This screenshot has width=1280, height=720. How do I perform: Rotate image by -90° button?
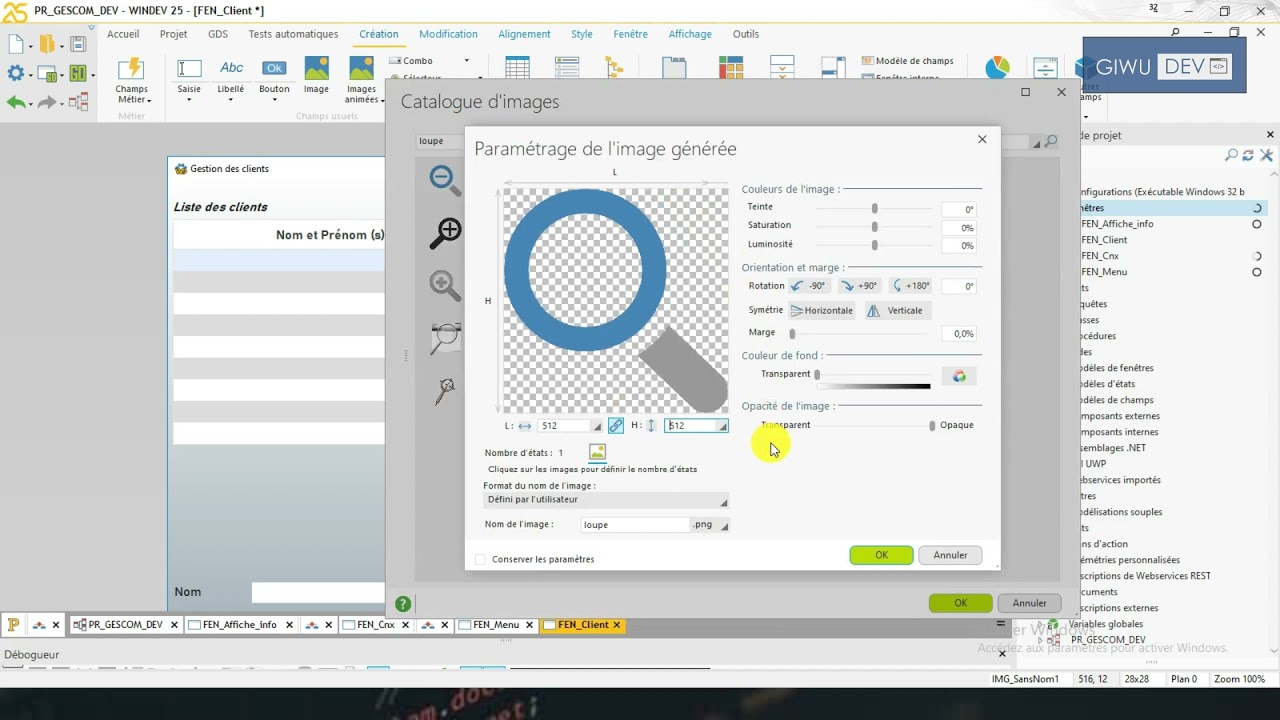click(808, 286)
